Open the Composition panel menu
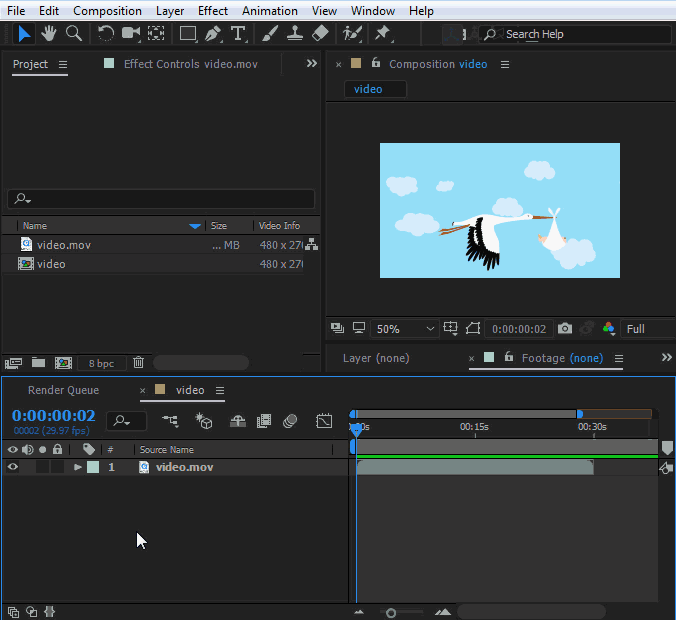 505,64
